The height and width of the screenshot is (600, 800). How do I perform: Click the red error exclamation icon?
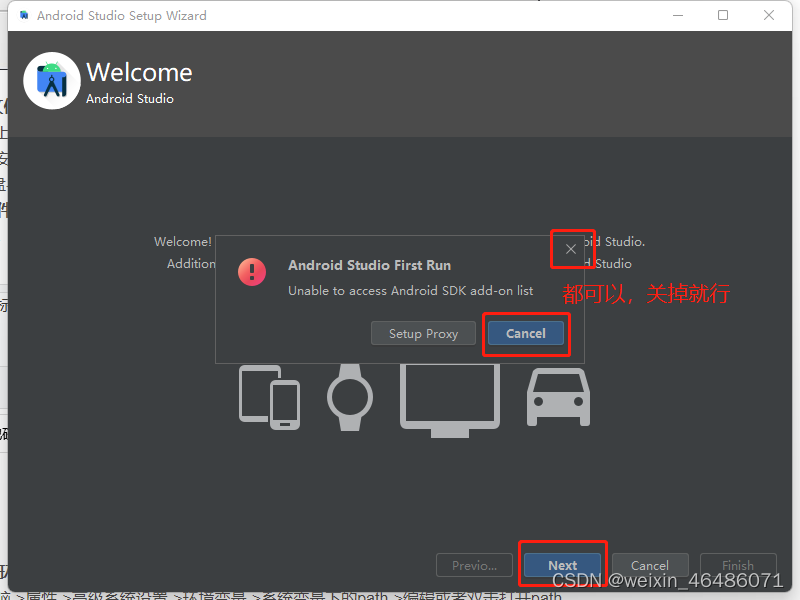click(251, 272)
